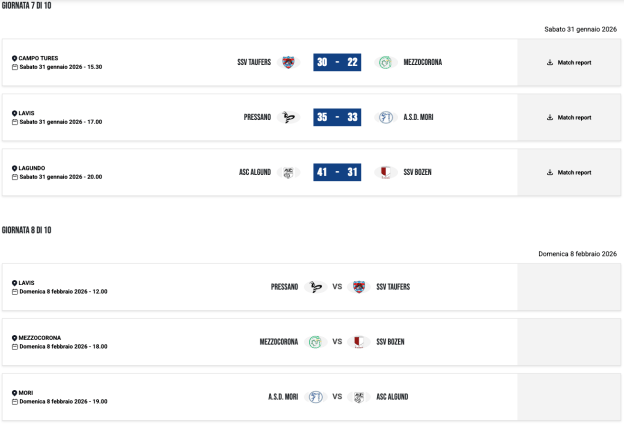
Task: Open the 30 - 22 score box
Action: (337, 62)
